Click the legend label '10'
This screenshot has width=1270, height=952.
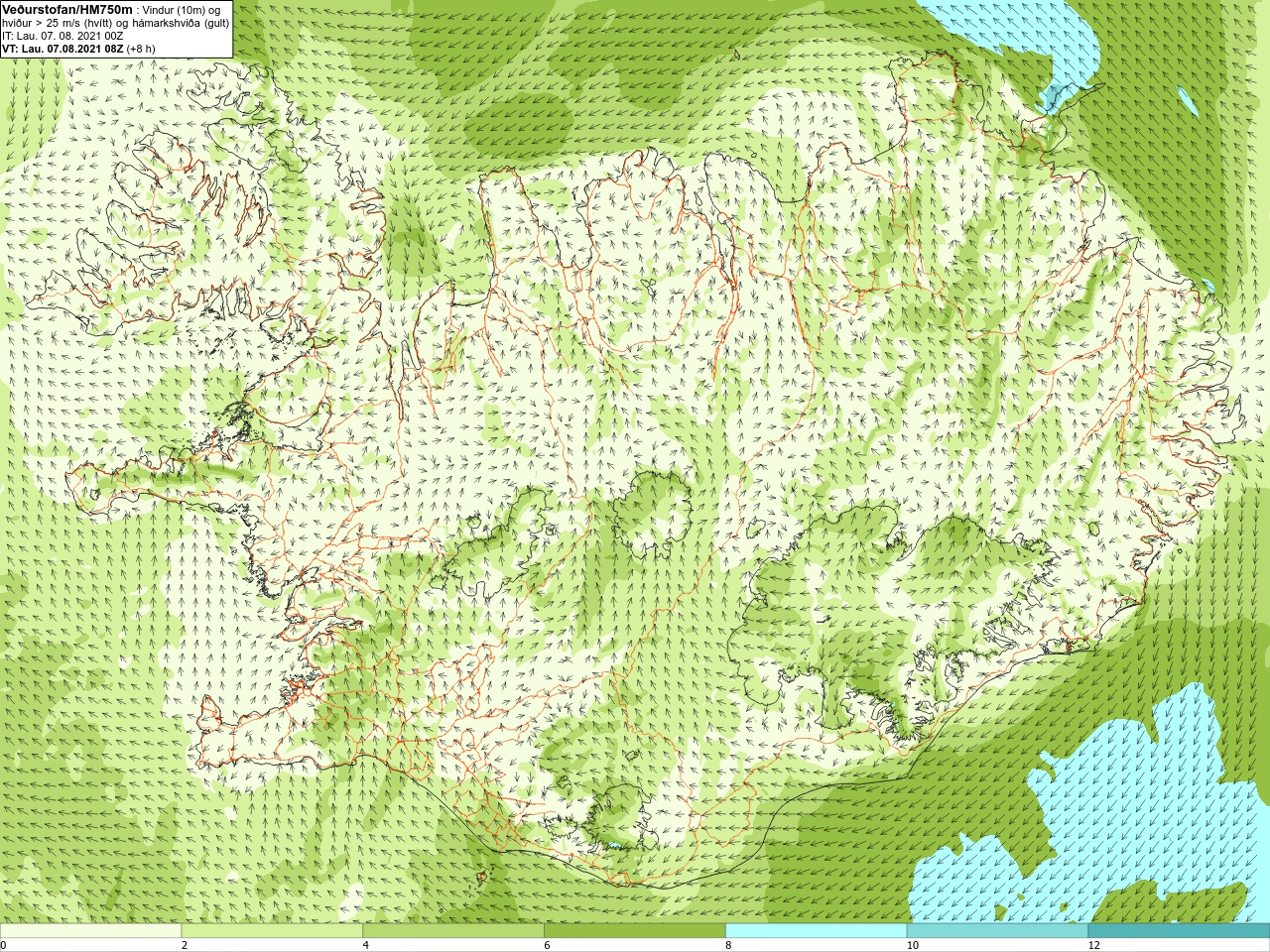(913, 946)
